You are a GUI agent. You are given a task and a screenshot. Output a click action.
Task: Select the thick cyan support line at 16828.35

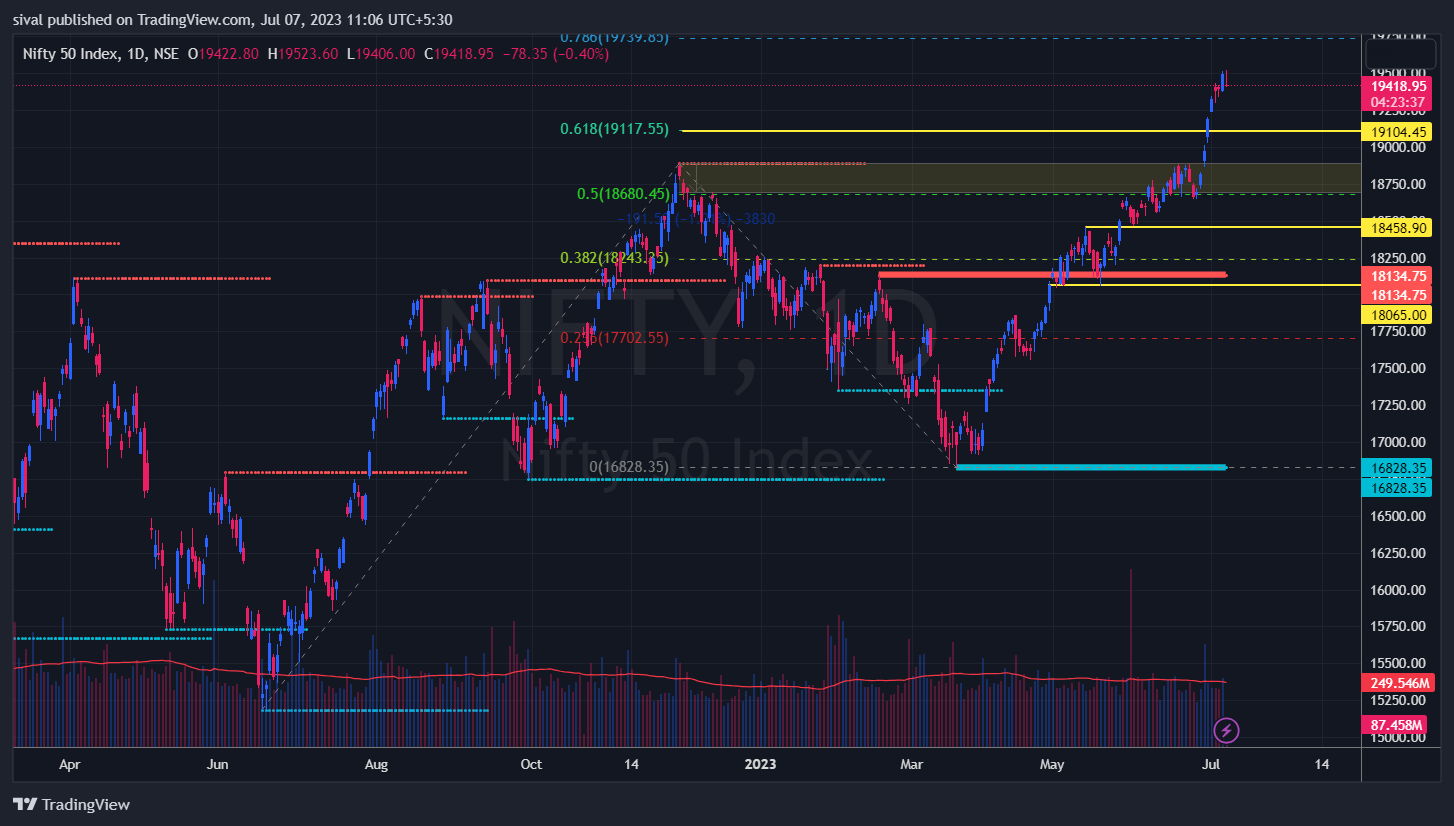1091,467
